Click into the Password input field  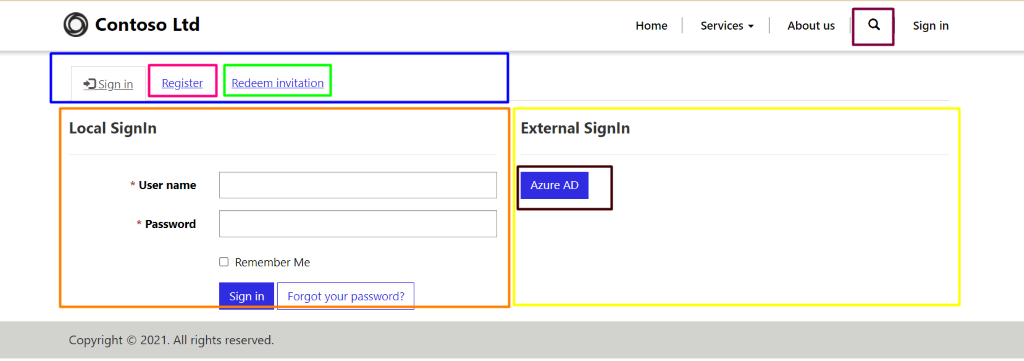coord(358,224)
